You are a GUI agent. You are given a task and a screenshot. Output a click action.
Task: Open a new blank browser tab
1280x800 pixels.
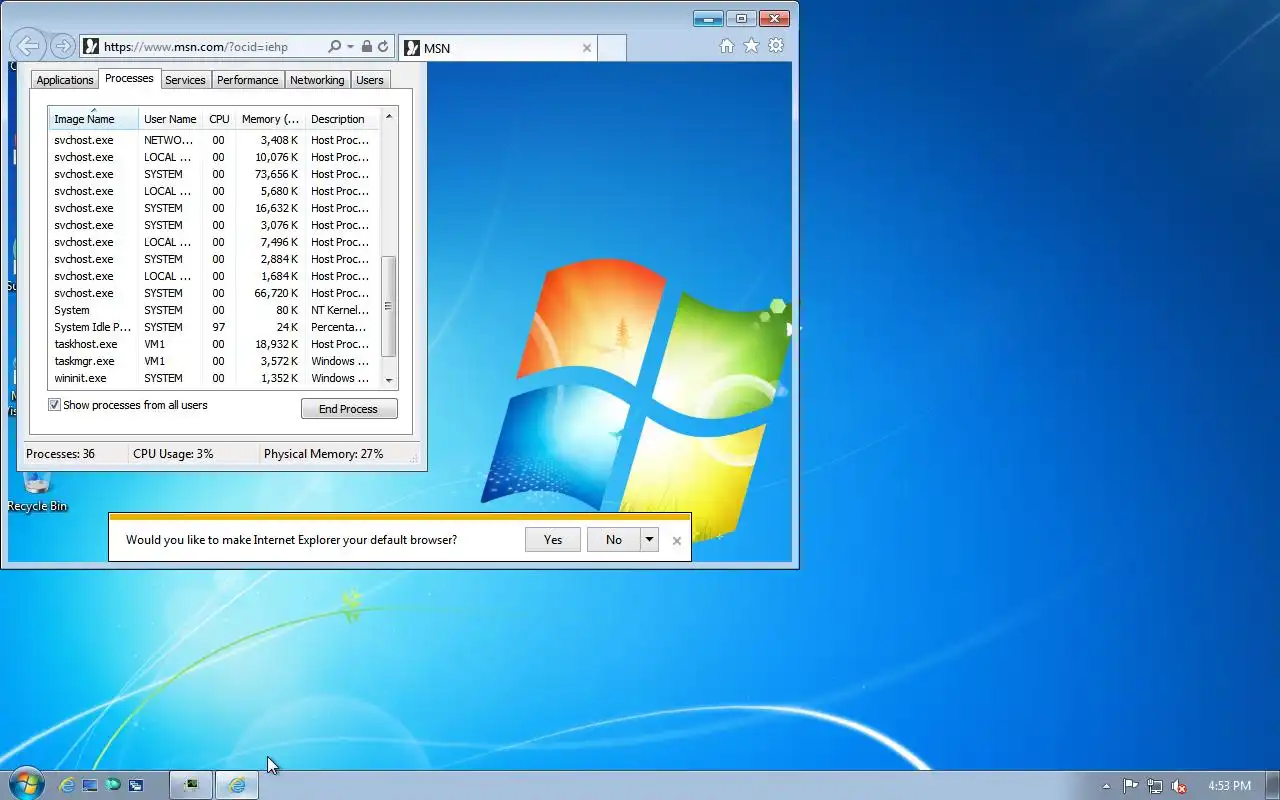(612, 47)
